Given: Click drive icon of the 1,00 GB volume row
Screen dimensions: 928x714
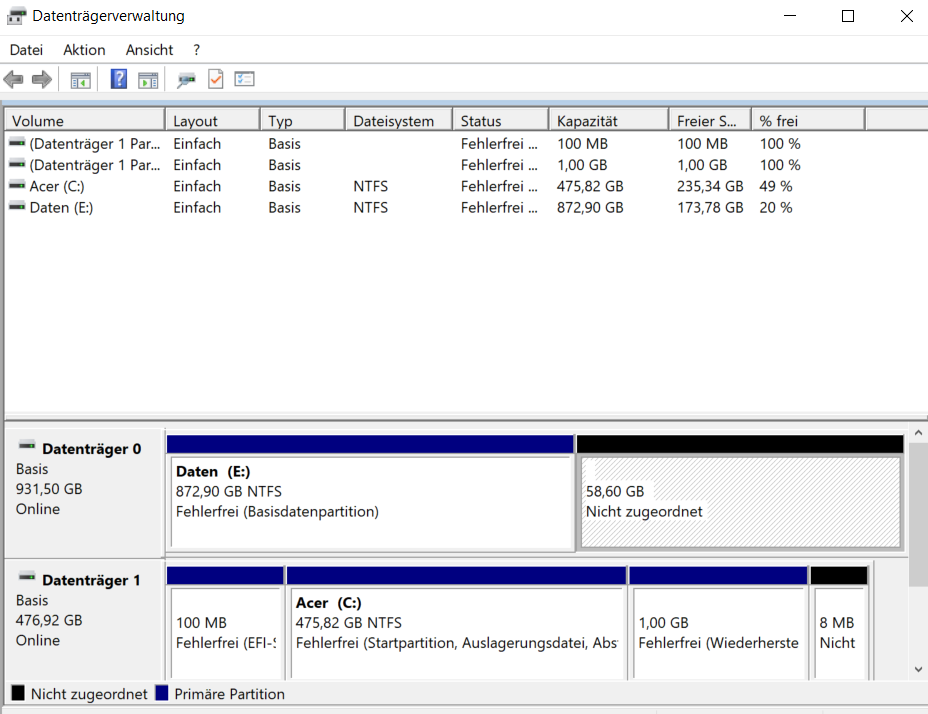Looking at the screenshot, I should pyautogui.click(x=17, y=164).
